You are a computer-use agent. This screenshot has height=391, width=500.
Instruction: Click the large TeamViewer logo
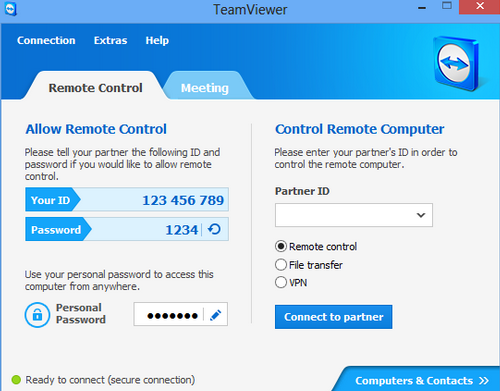click(x=456, y=63)
